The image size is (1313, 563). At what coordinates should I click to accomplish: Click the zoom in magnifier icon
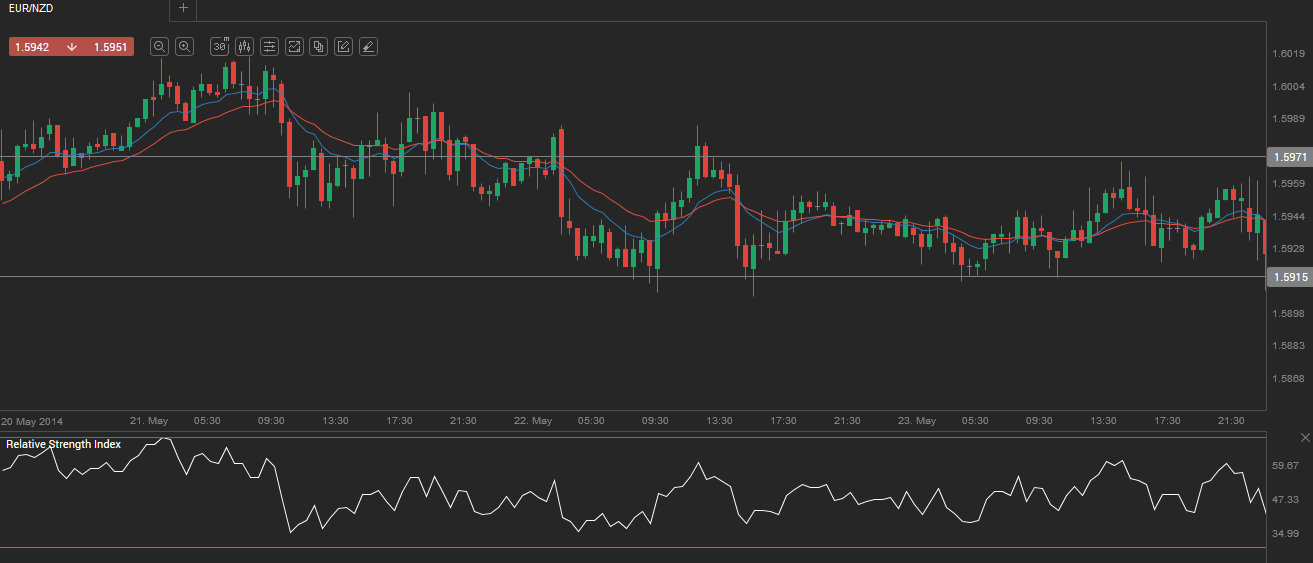[184, 46]
